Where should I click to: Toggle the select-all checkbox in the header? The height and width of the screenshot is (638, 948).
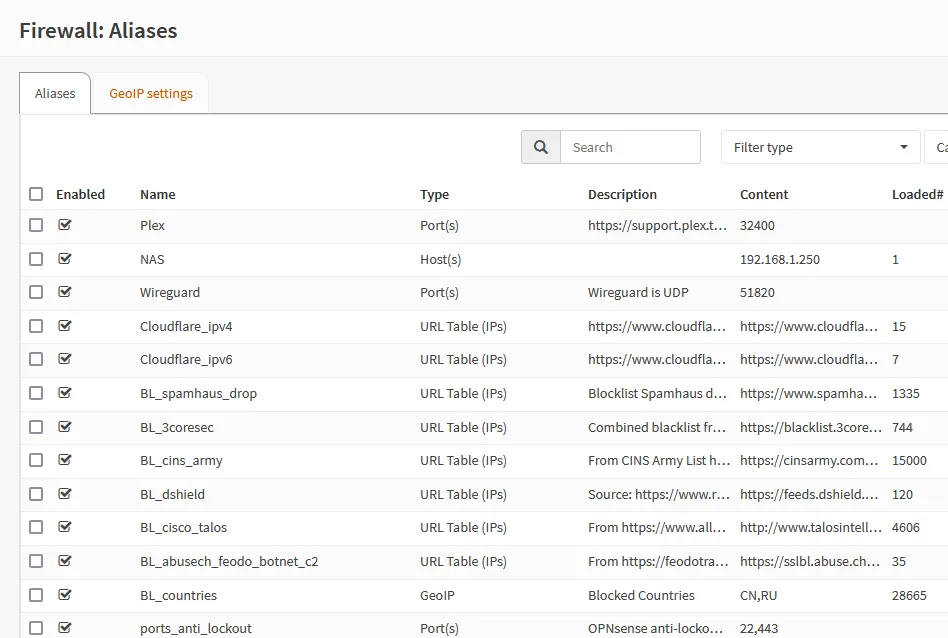click(36, 193)
